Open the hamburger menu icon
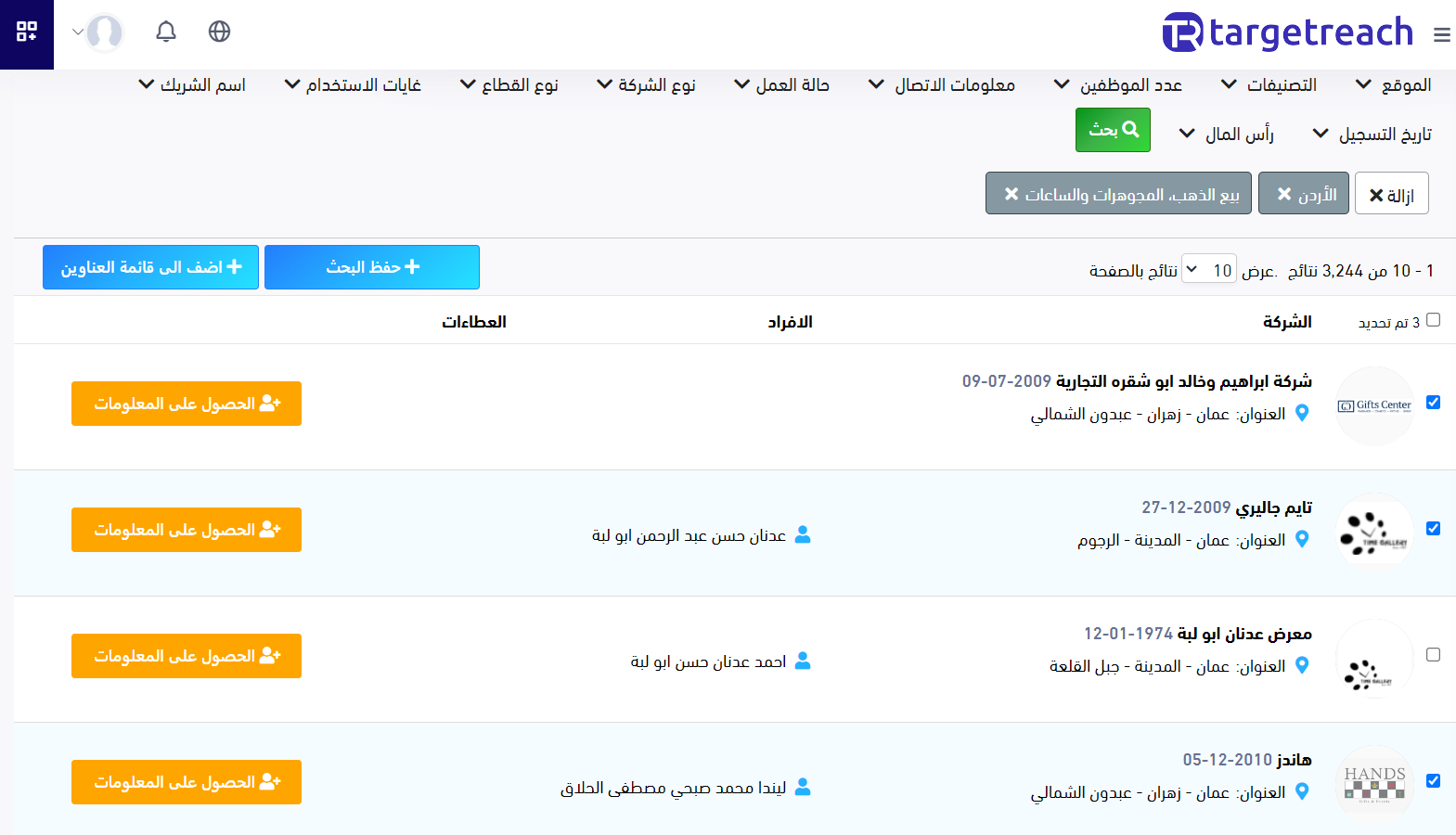This screenshot has height=835, width=1456. [1441, 35]
